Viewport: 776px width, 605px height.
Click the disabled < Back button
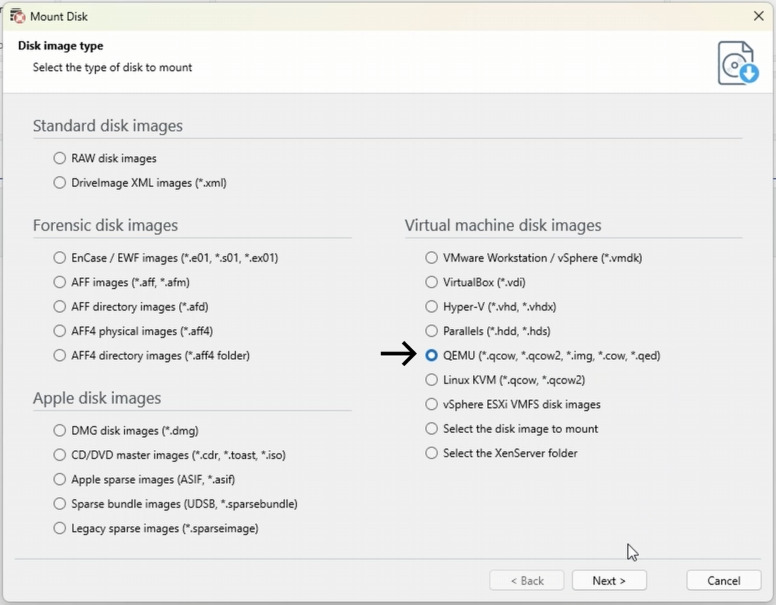[x=527, y=581]
